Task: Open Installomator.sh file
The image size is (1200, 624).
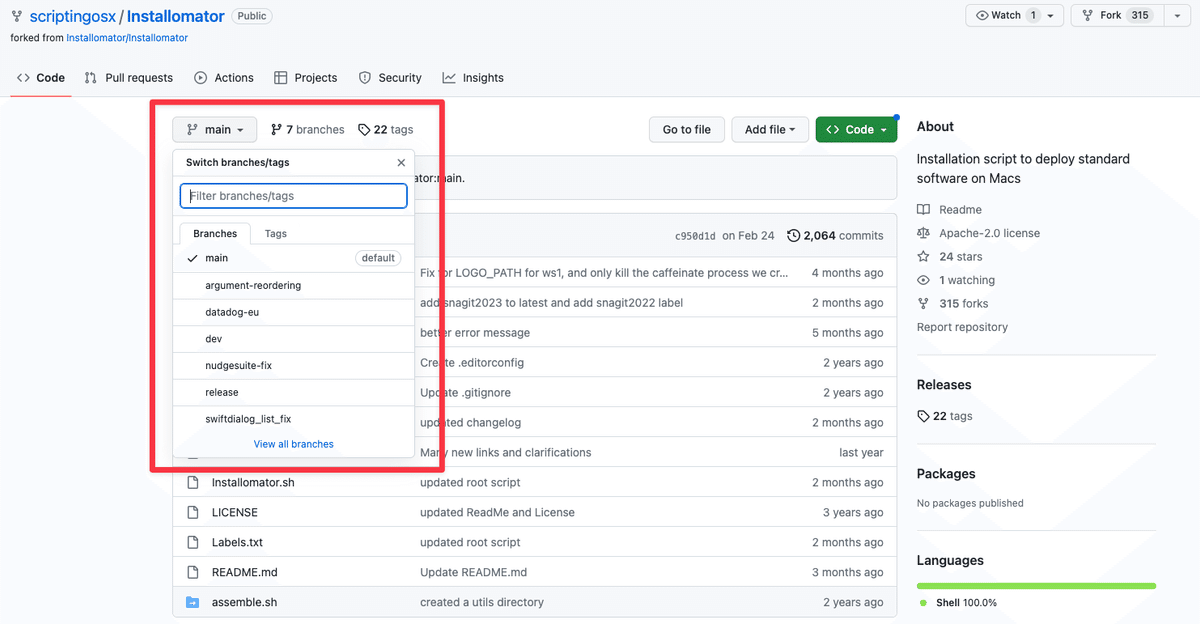Action: (253, 482)
